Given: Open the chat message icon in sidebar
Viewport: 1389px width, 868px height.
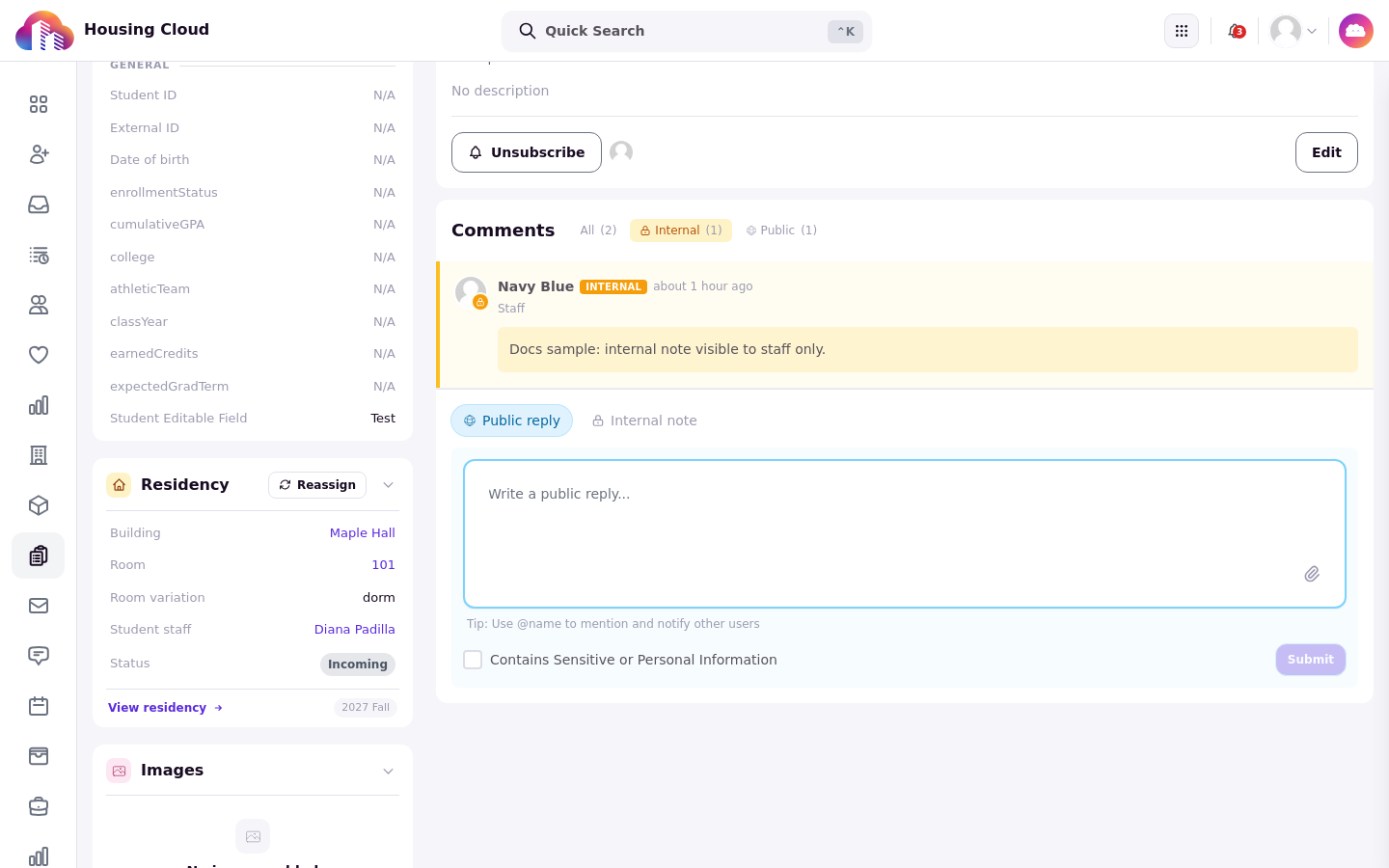Looking at the screenshot, I should [39, 656].
